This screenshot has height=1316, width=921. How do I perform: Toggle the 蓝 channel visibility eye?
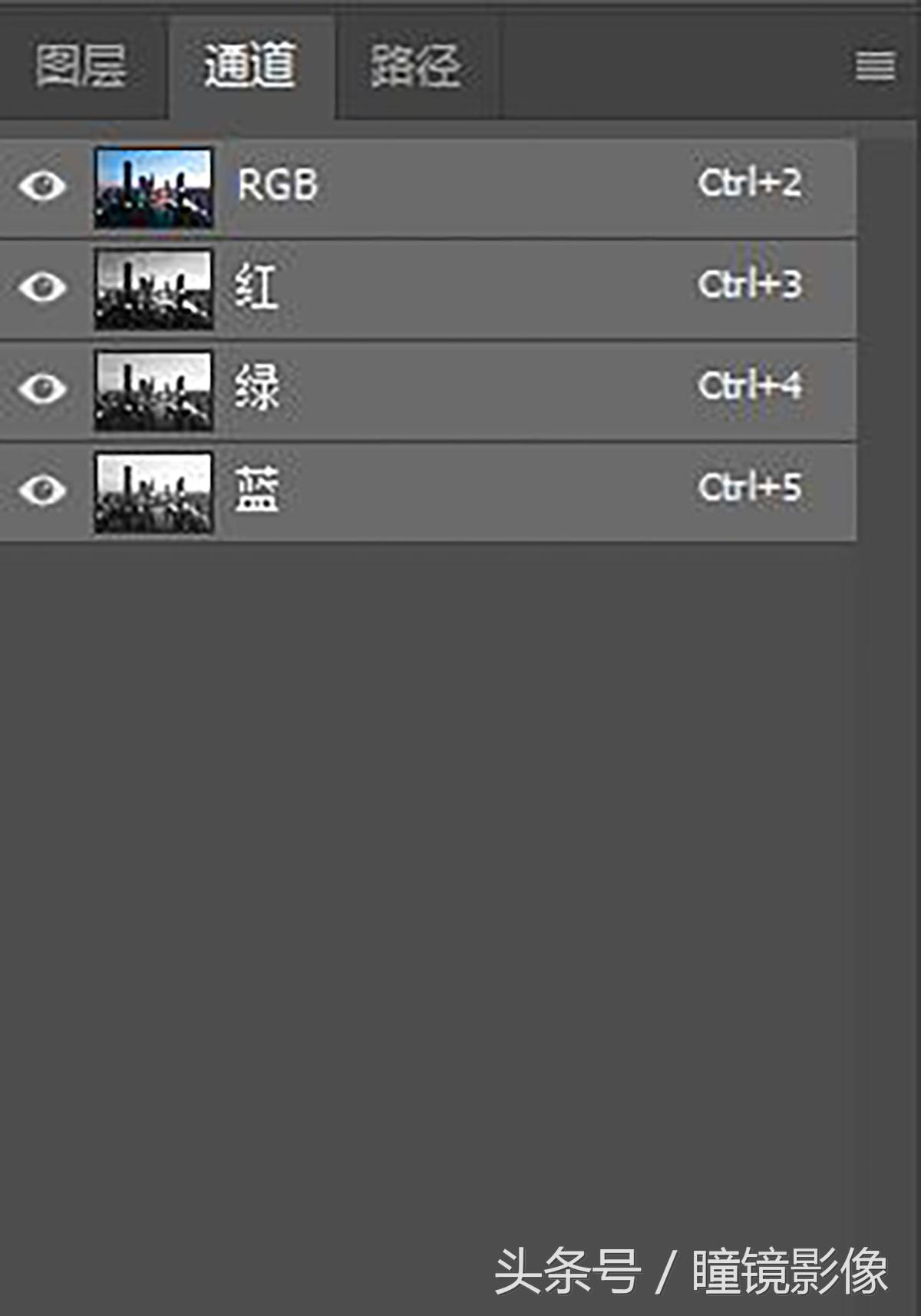click(42, 490)
